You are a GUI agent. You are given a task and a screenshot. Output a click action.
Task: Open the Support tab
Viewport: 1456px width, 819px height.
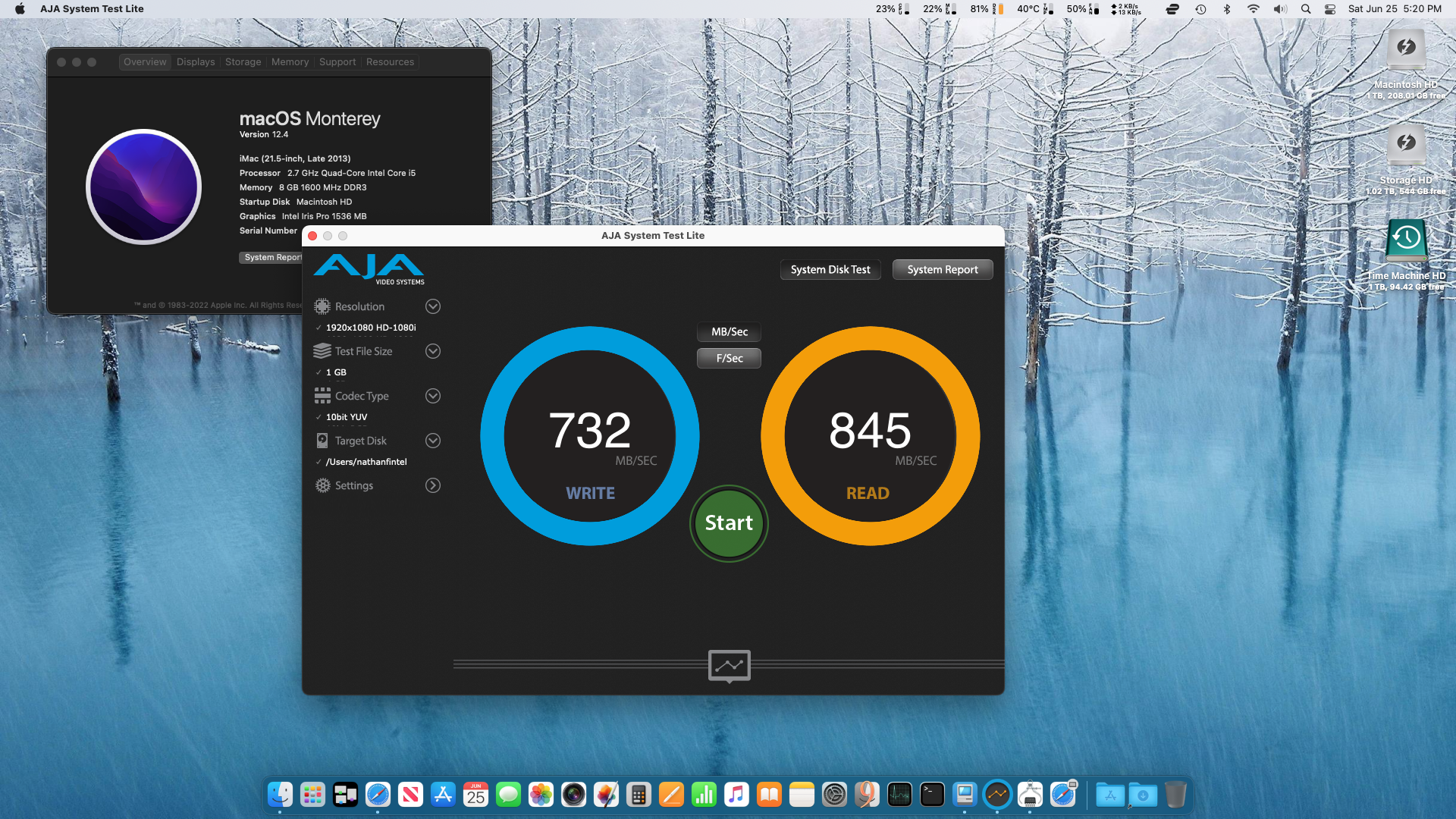[x=337, y=62]
